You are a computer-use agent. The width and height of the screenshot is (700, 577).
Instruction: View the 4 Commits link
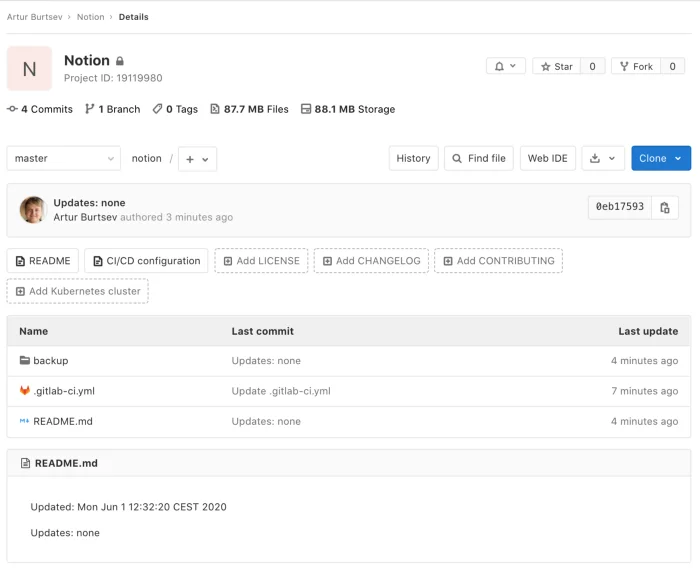pos(41,109)
